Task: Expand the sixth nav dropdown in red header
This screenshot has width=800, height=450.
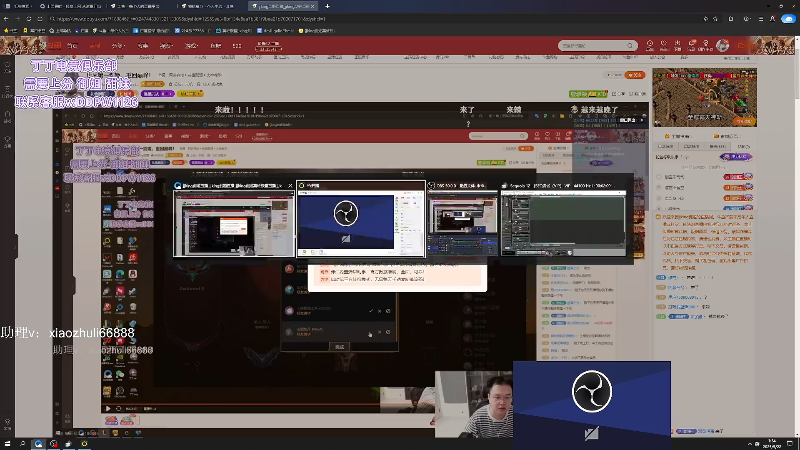Action: click(191, 46)
